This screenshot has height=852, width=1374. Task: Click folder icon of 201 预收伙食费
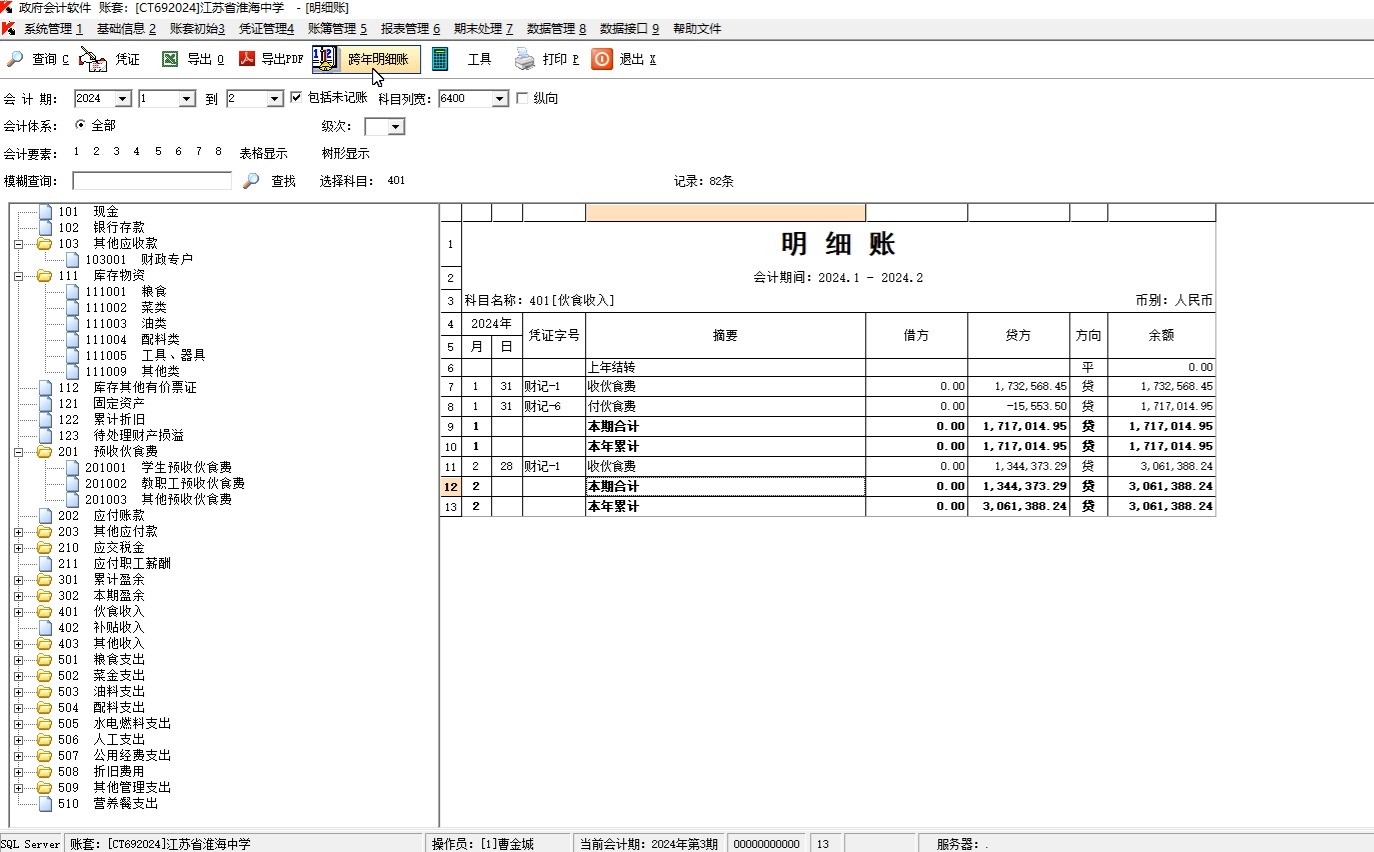coord(44,452)
